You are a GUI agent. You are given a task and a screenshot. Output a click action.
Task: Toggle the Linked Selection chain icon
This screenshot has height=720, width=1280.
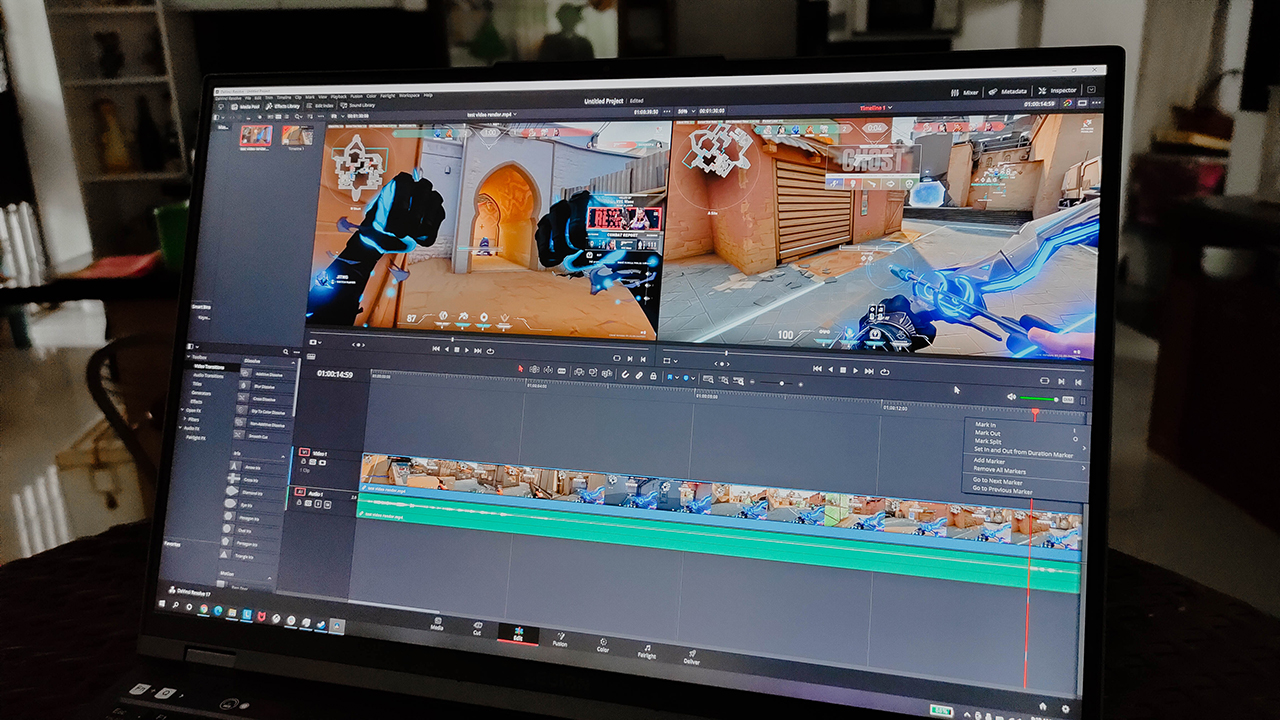coord(639,375)
